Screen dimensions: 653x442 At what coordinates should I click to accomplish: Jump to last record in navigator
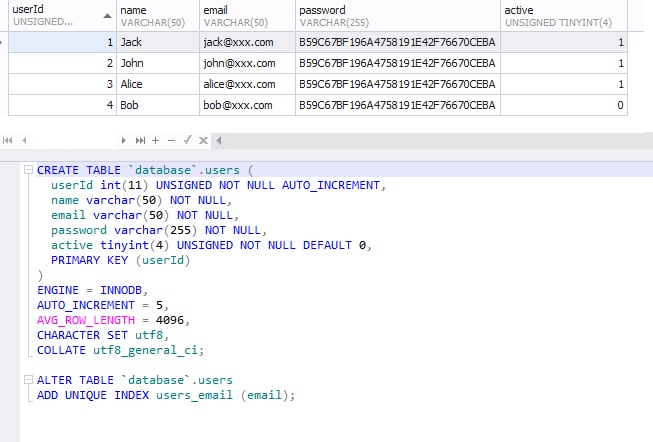[140, 140]
